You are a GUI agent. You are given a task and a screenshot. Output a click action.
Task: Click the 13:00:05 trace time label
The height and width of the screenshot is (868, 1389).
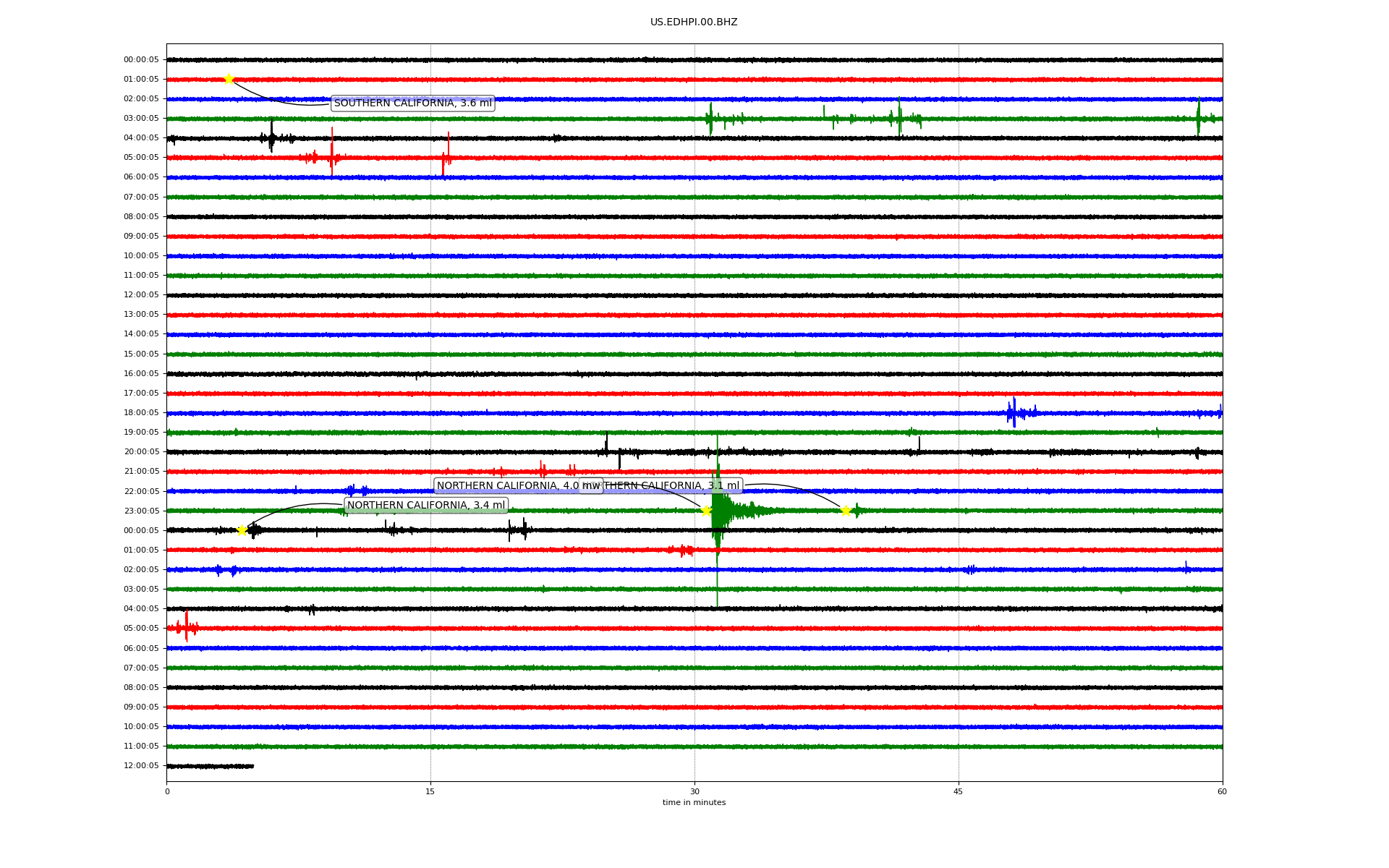pyautogui.click(x=141, y=315)
